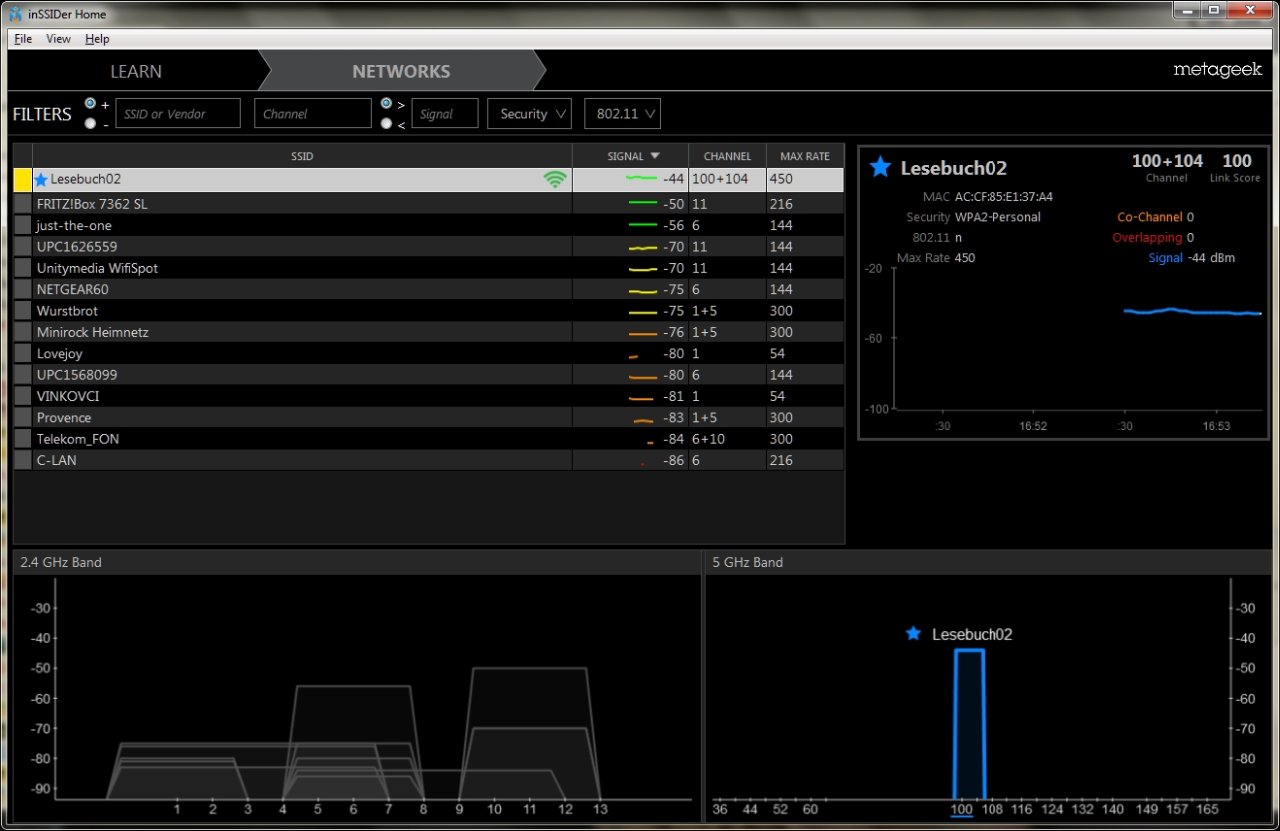
Task: Sort by the CHANNEL column header
Action: [727, 156]
